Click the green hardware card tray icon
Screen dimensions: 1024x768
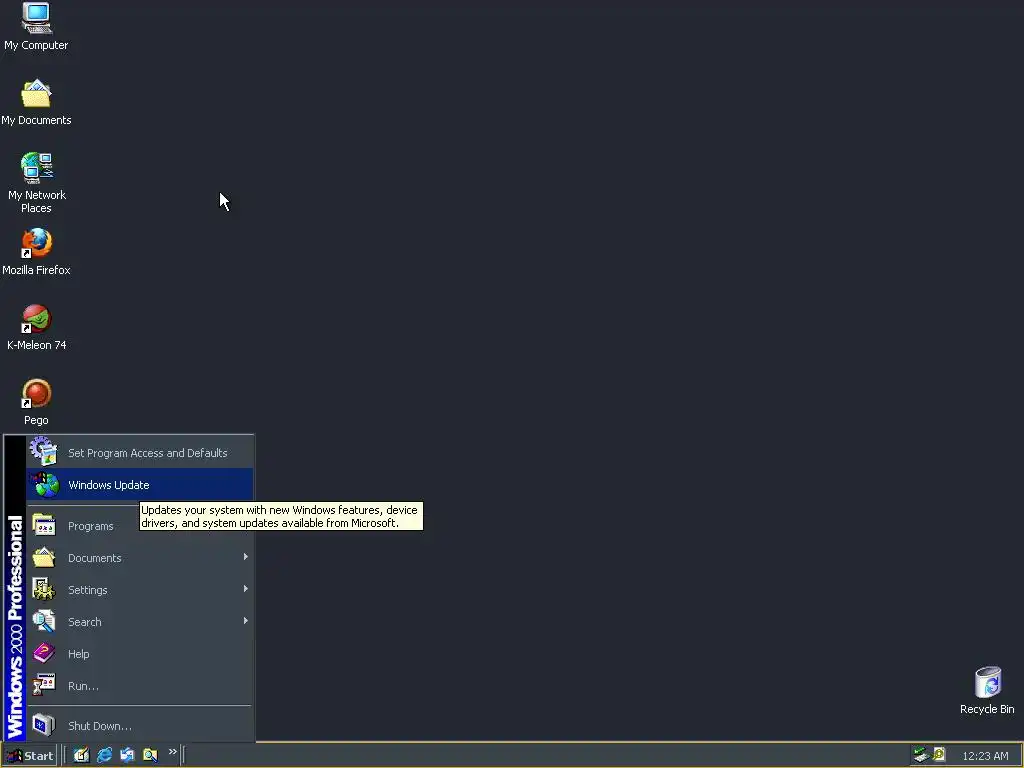[x=921, y=755]
